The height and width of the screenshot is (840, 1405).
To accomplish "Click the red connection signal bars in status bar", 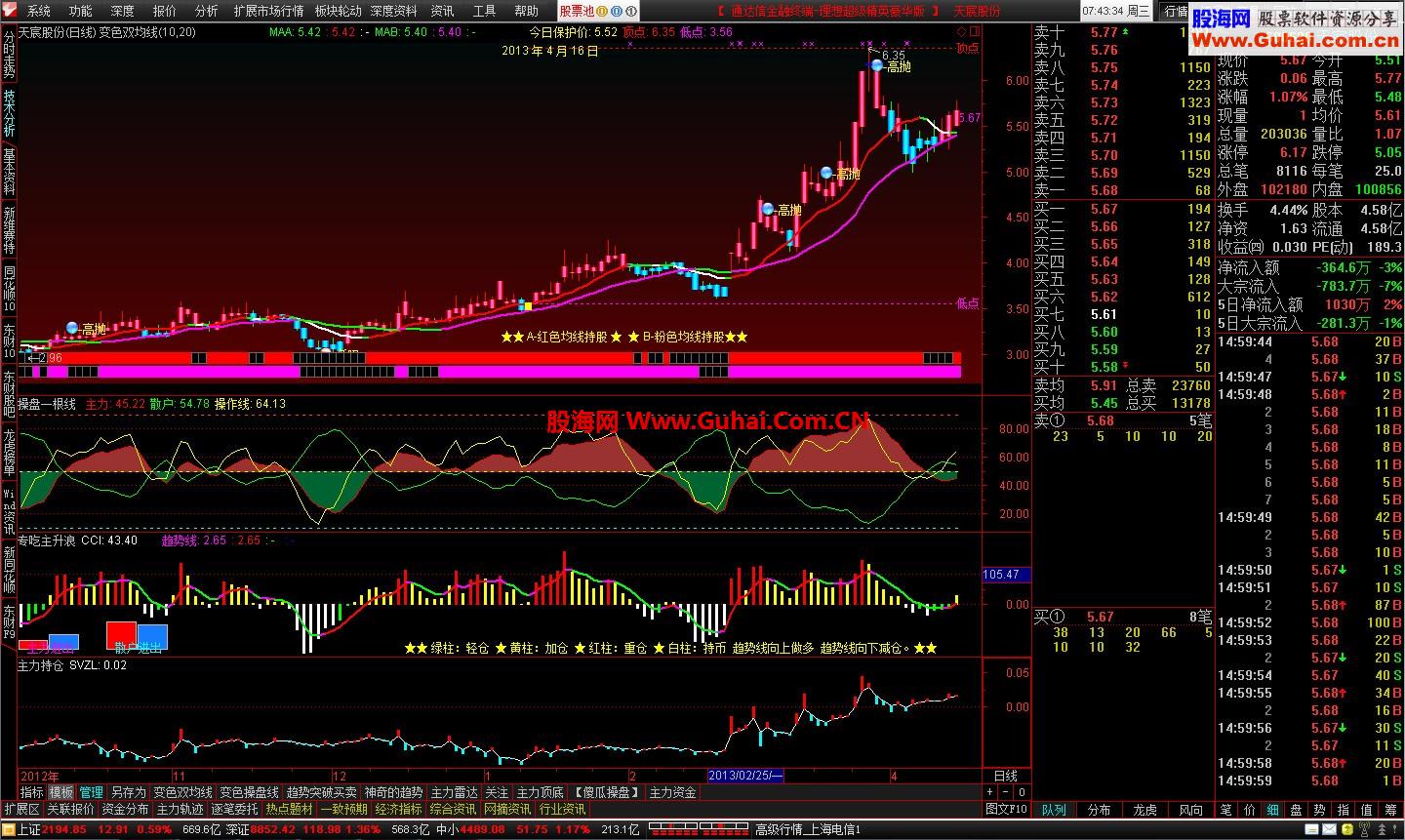I will click(700, 830).
